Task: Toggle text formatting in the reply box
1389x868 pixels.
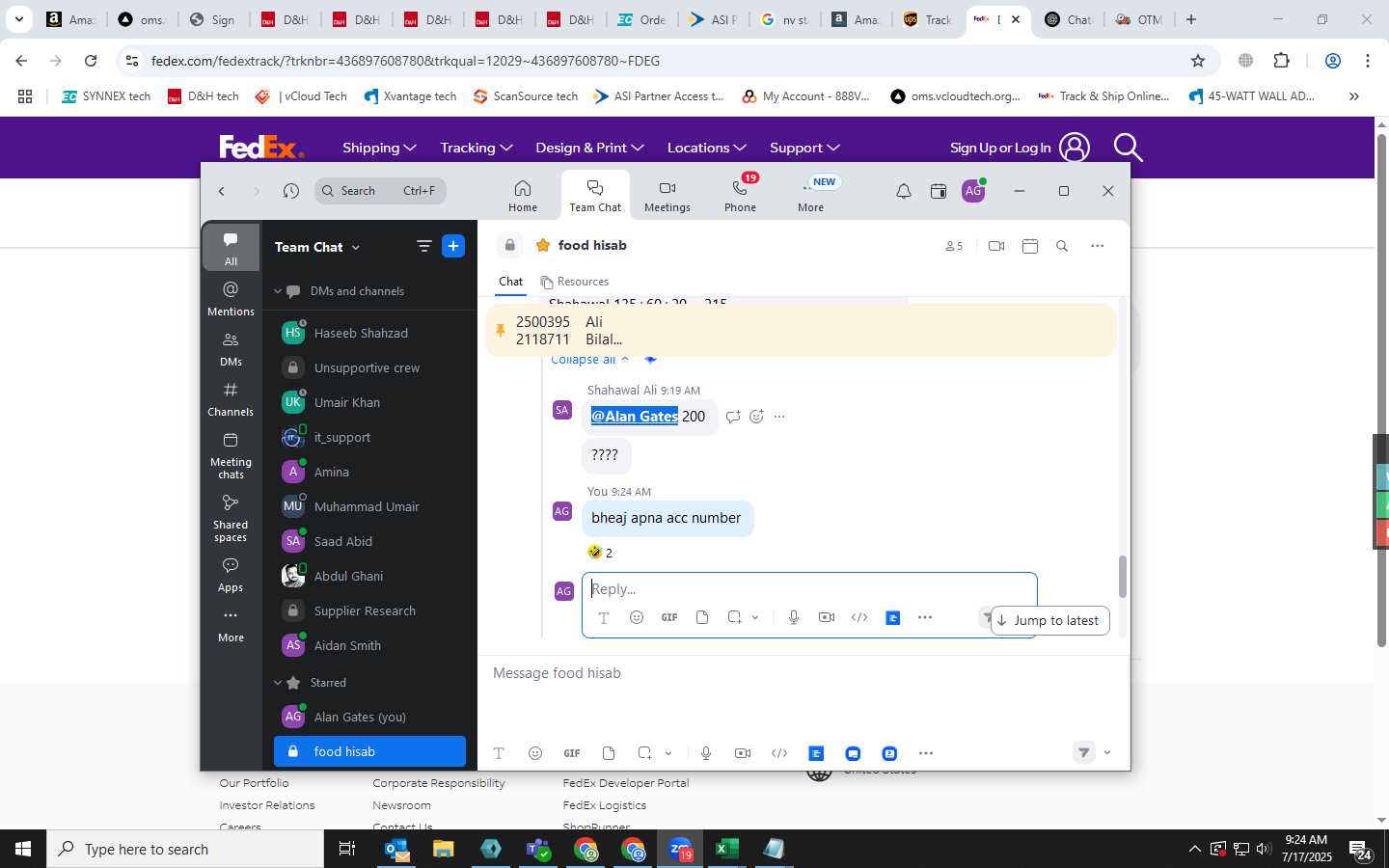Action: tap(604, 617)
